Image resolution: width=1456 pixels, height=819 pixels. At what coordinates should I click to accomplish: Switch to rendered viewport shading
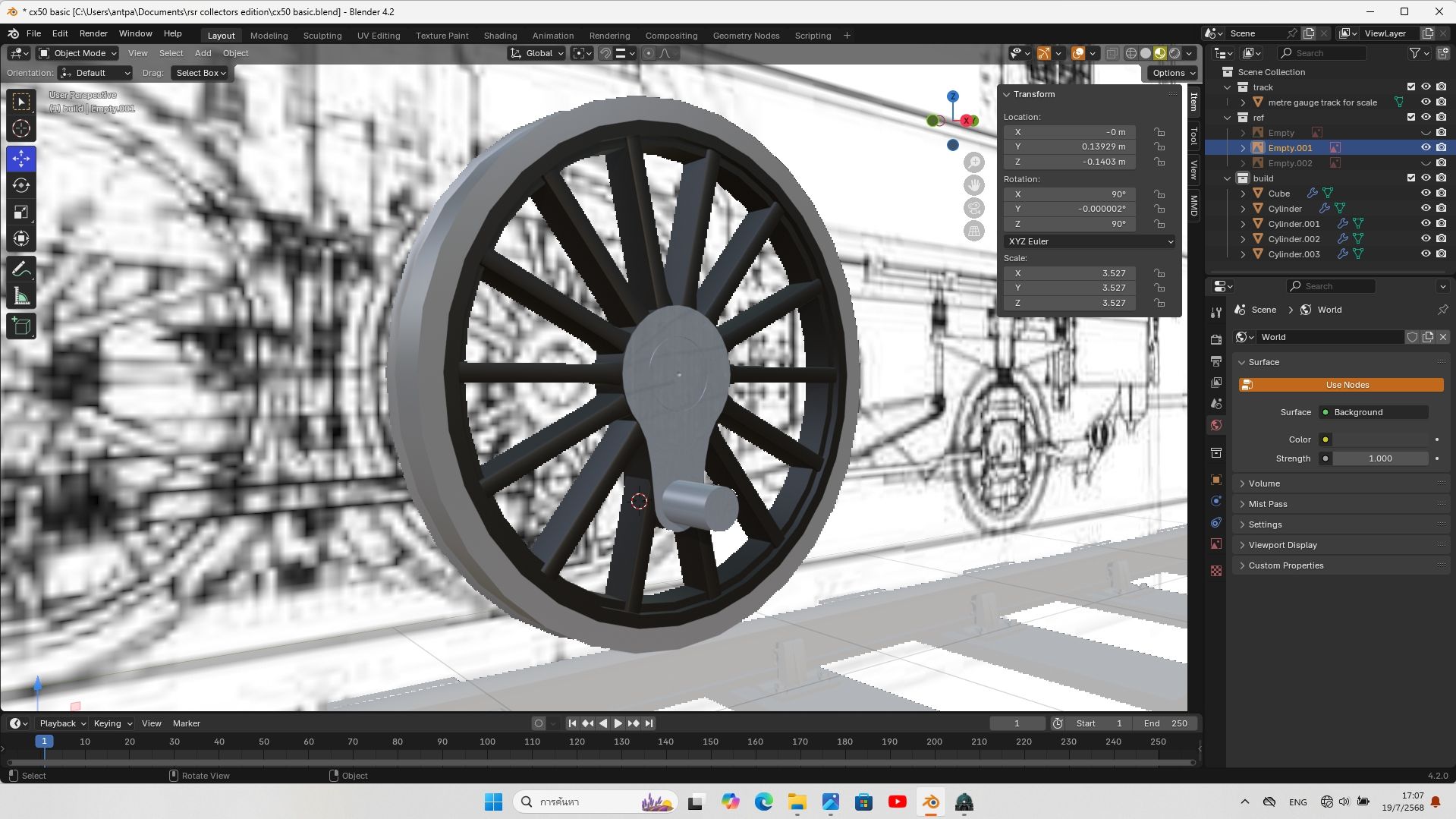click(1175, 53)
